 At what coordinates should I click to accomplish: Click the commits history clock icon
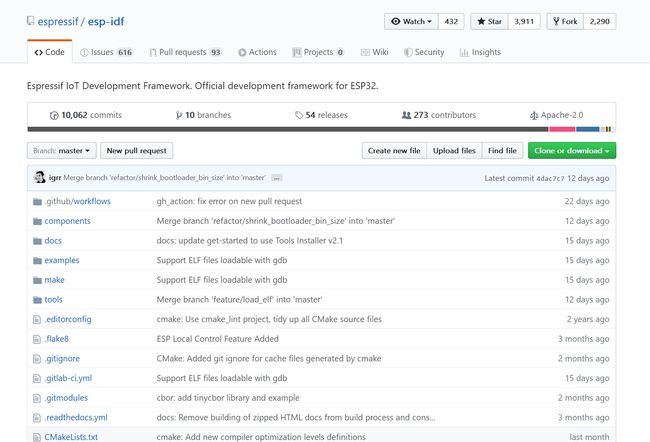click(x=54, y=115)
